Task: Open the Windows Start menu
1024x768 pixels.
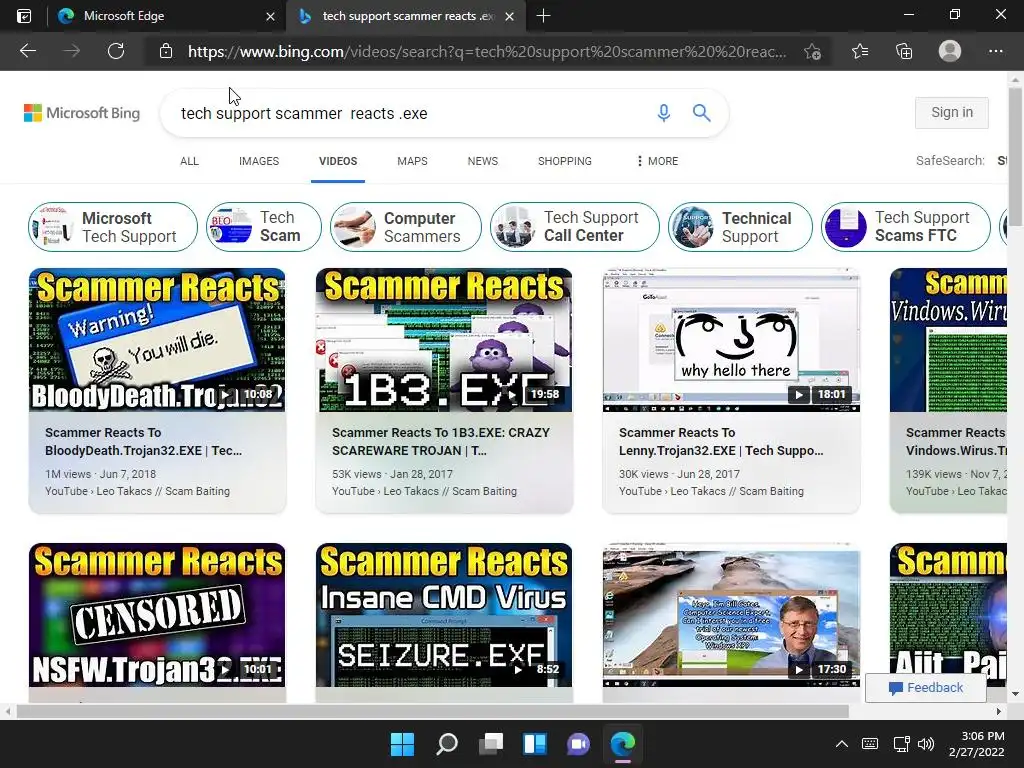Action: [402, 744]
